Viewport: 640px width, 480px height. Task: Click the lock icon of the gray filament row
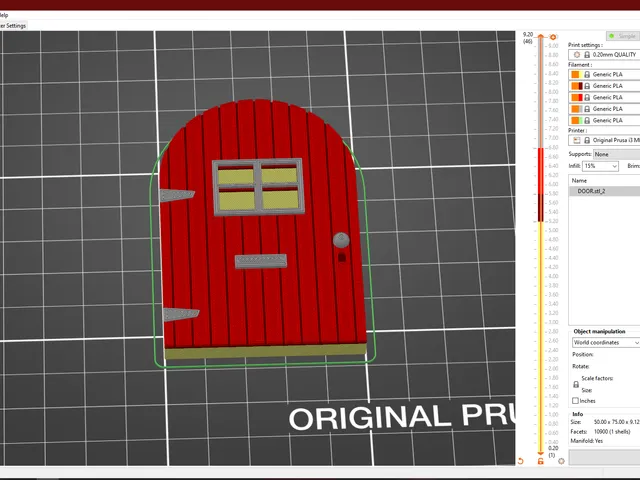click(587, 109)
